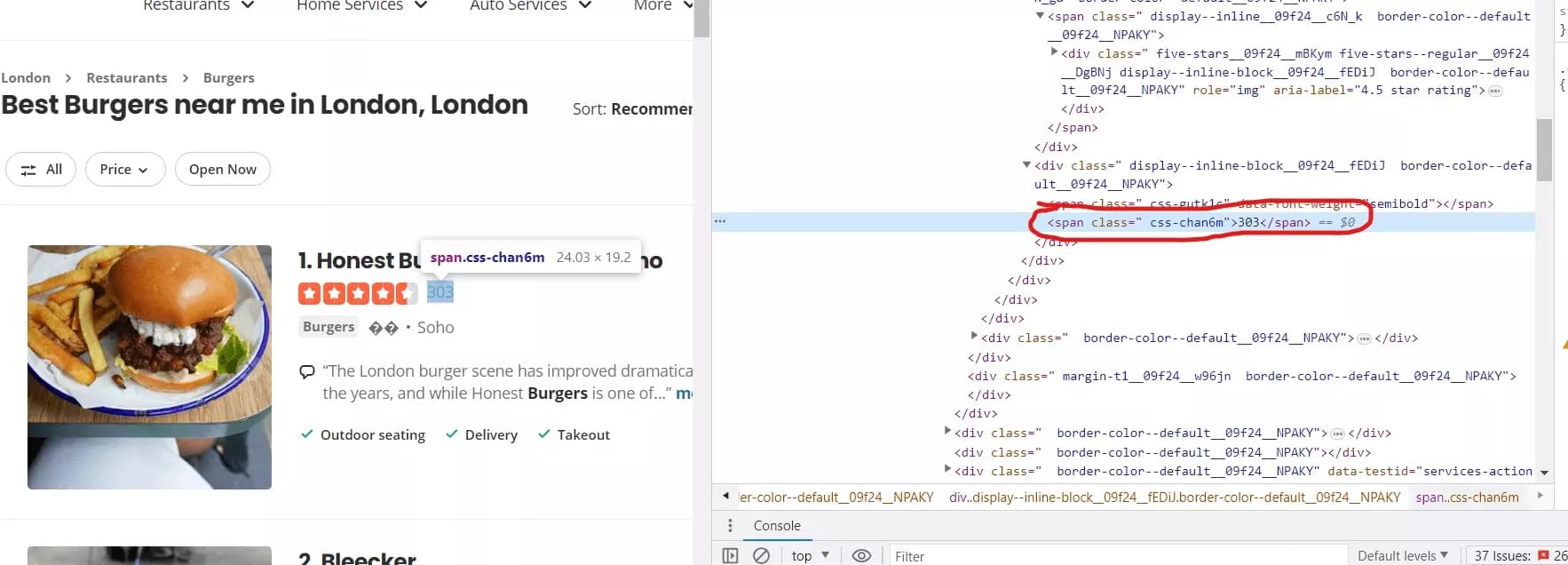Collapse the span display--inline node
The height and width of the screenshot is (565, 1568).
(x=1040, y=16)
